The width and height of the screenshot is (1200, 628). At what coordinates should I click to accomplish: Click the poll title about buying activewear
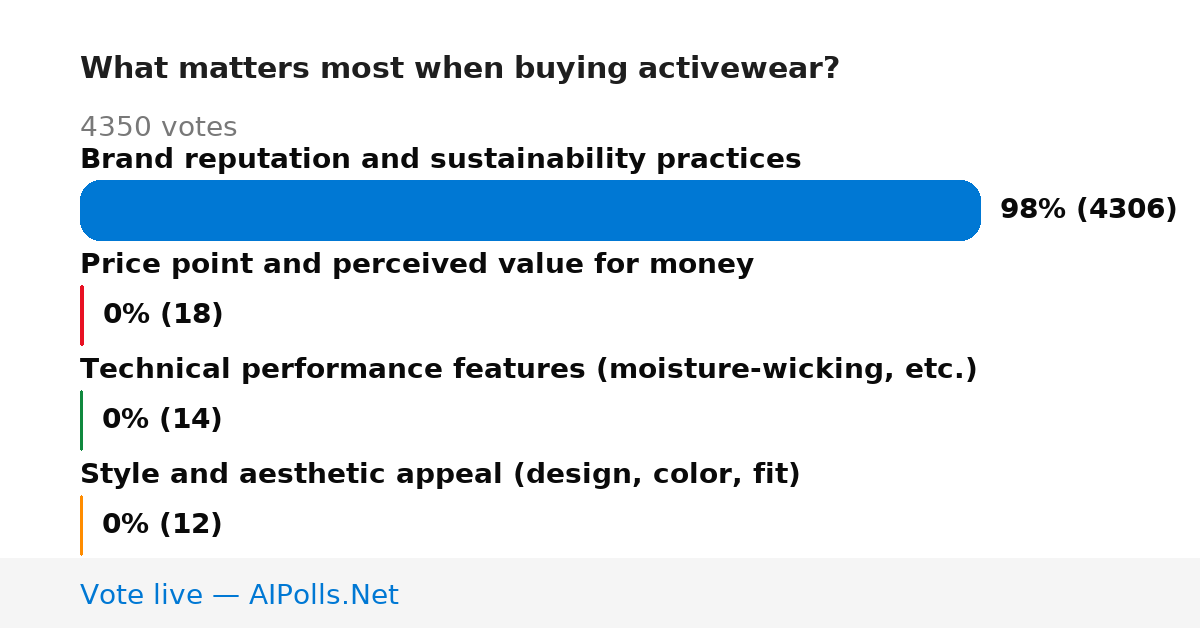(x=460, y=69)
